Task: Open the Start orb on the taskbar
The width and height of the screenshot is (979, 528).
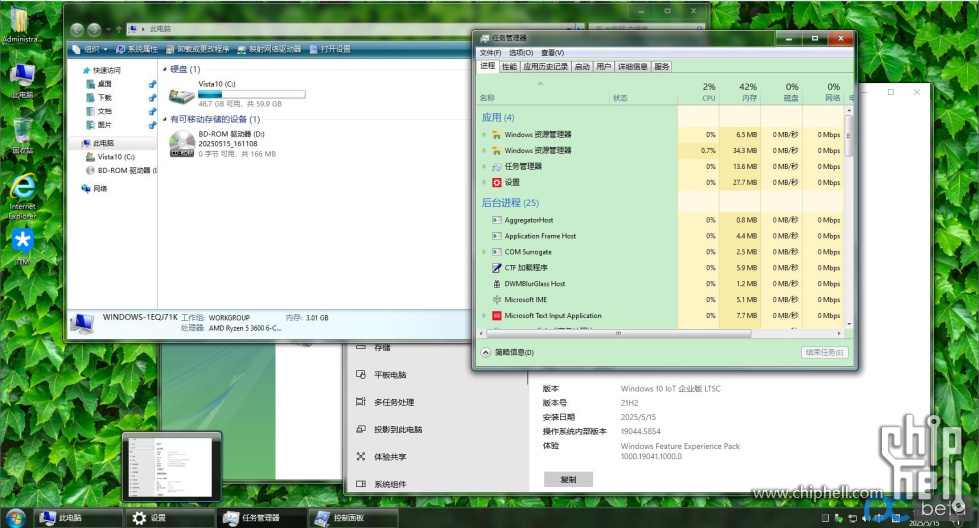Action: [14, 518]
